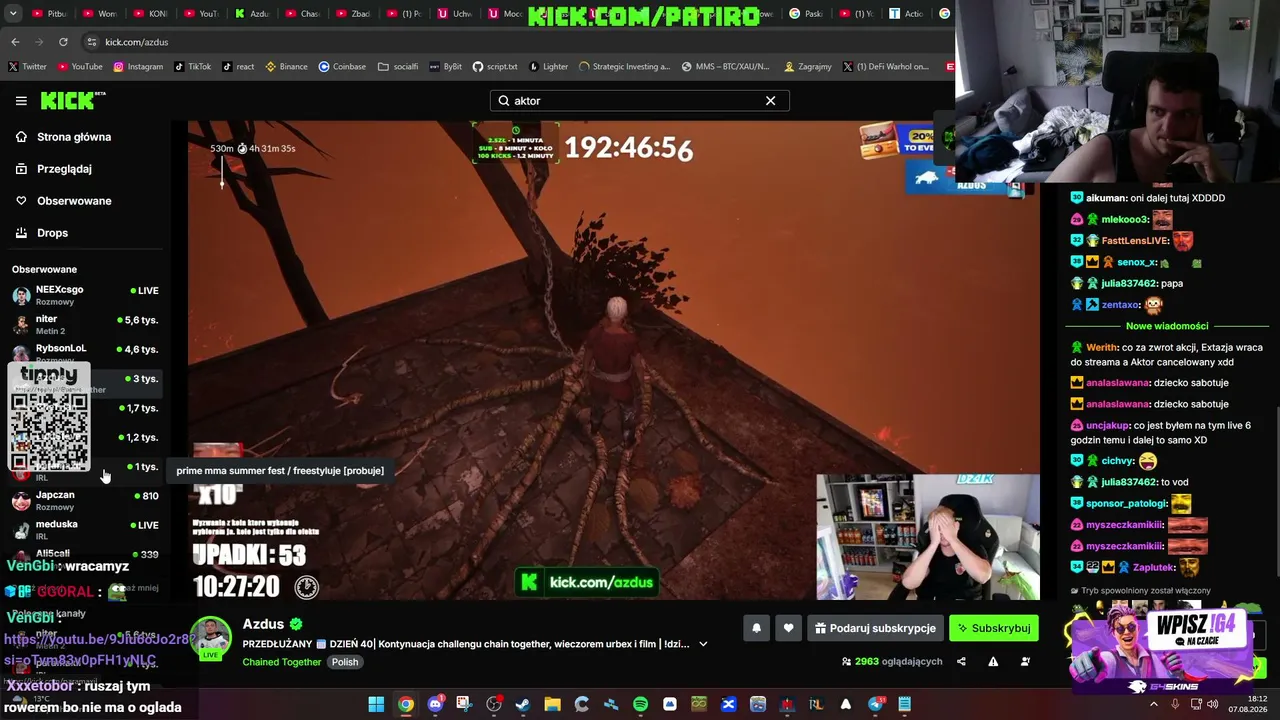
Task: Click the volume icon in system tray
Action: click(x=1213, y=705)
